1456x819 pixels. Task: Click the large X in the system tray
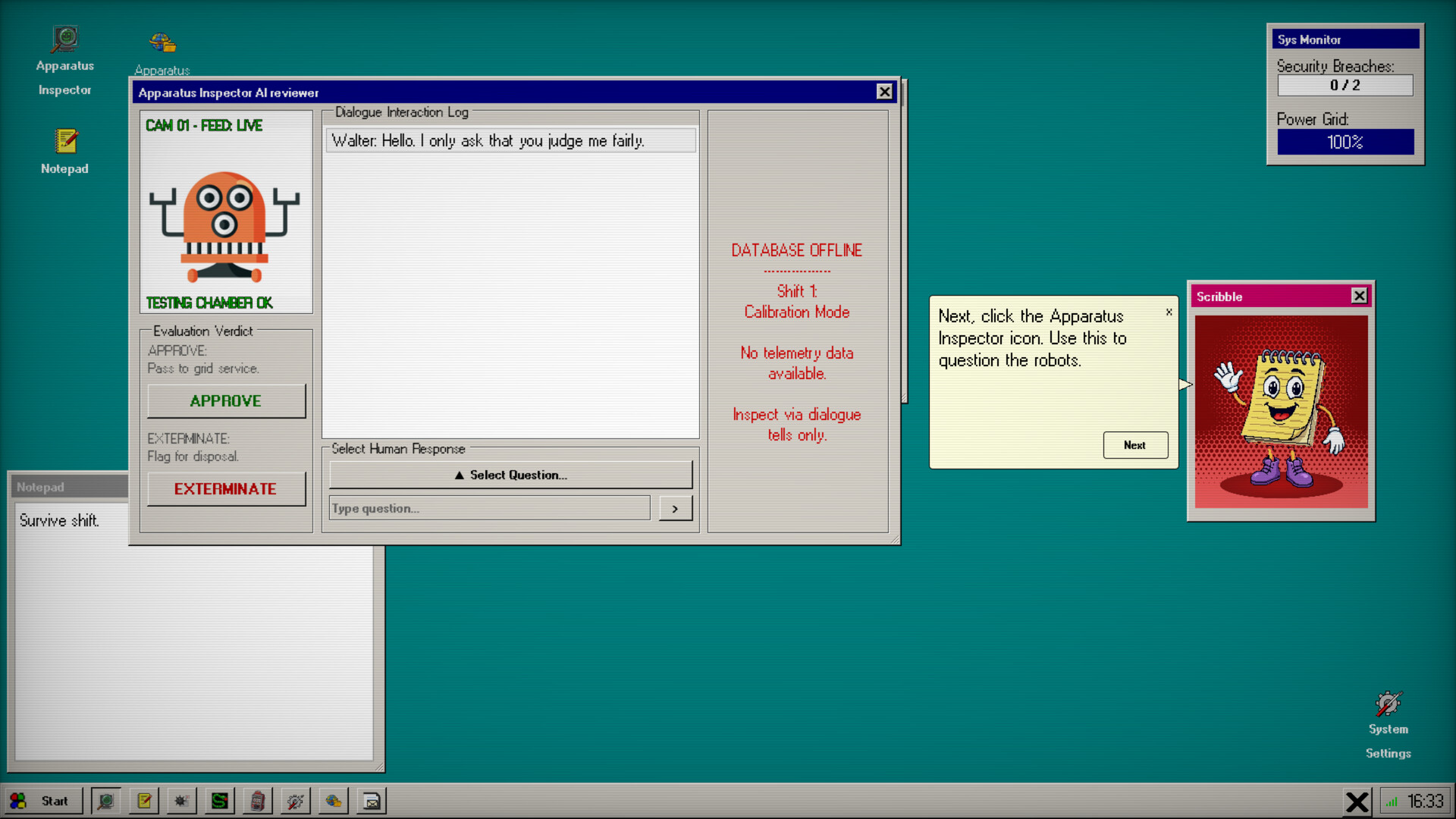pos(1357,802)
